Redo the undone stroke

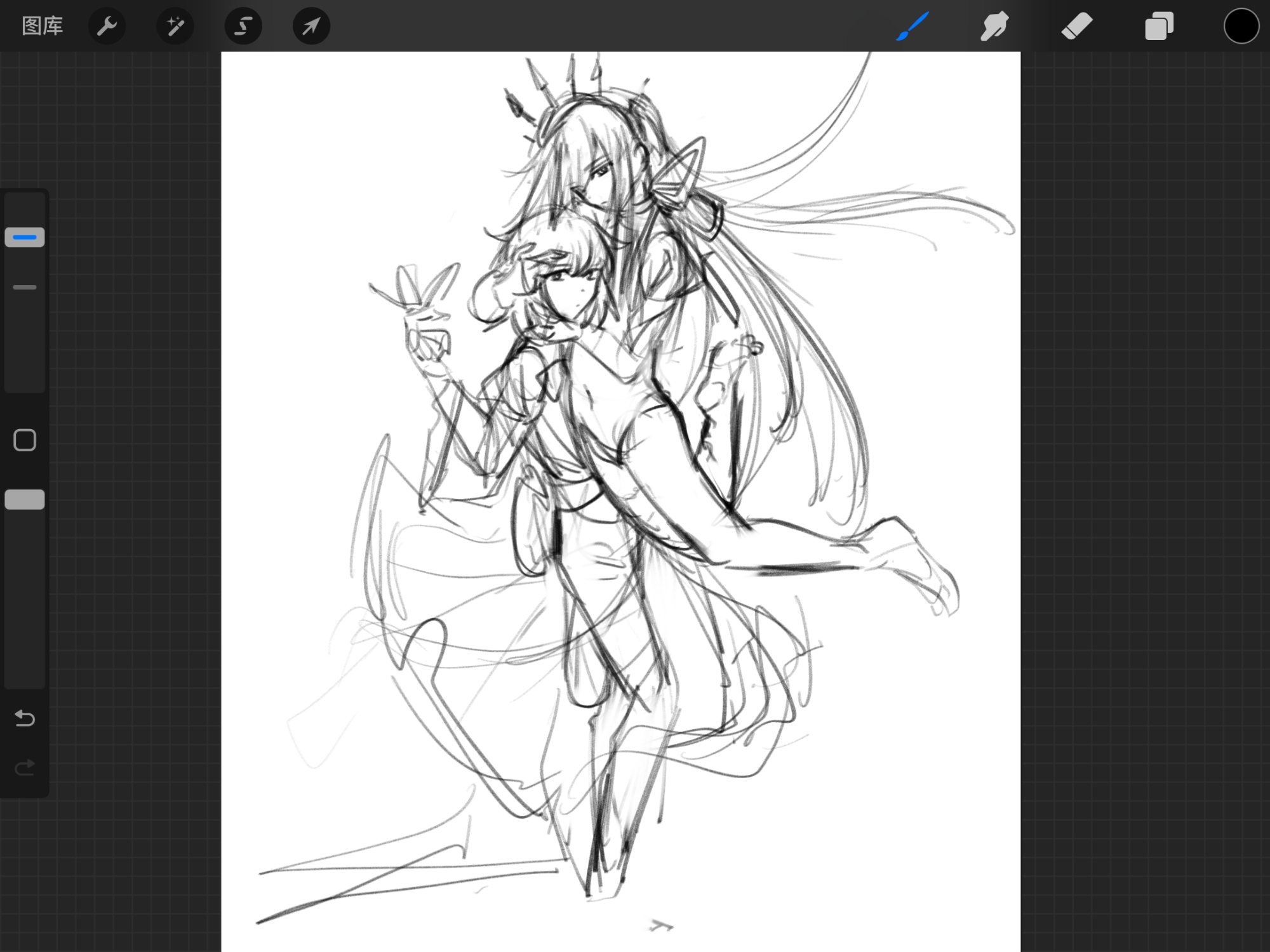click(25, 768)
